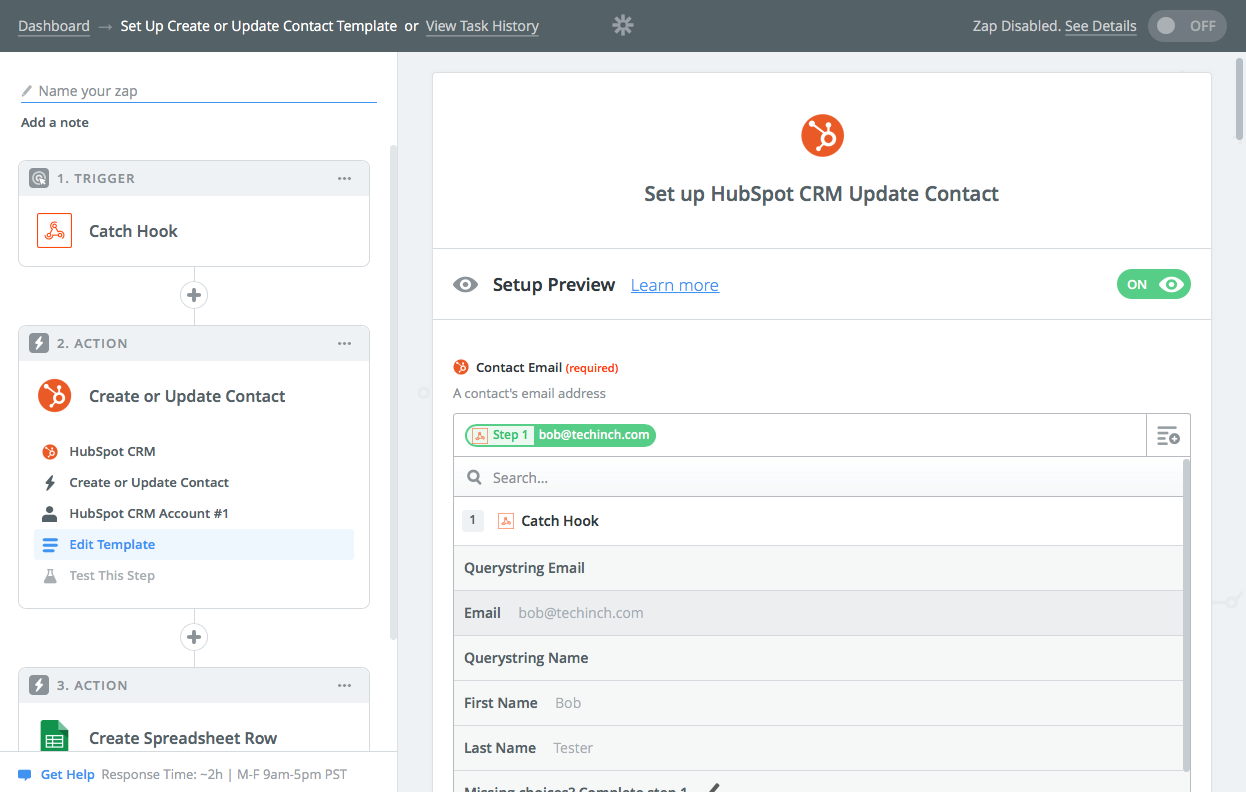
Task: Click the HubSpot icon beside Contact Email label
Action: [x=461, y=367]
